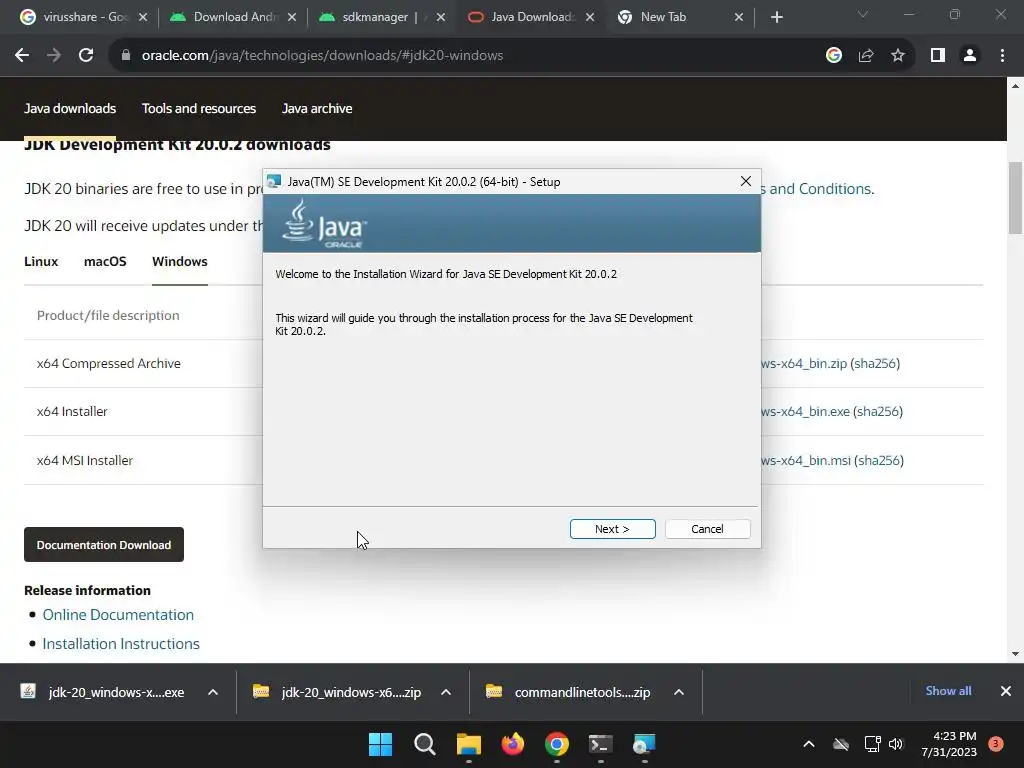Switch to the New Tab tab
This screenshot has width=1024, height=768.
(x=663, y=17)
